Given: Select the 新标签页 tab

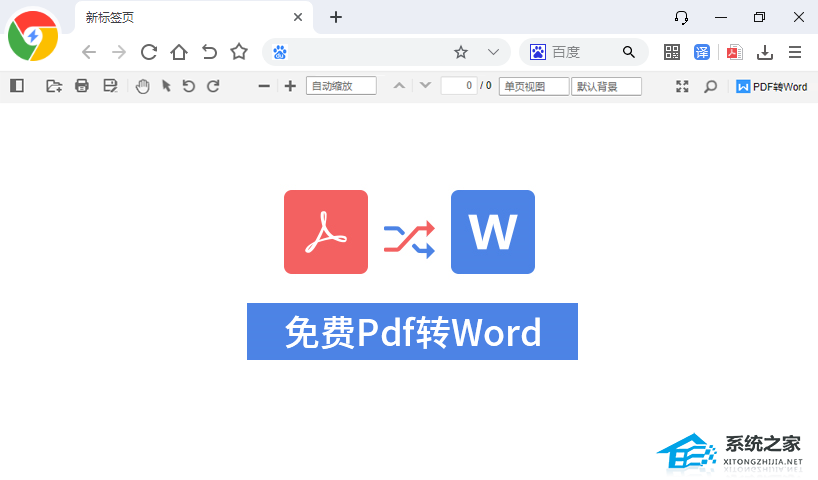Looking at the screenshot, I should pos(194,17).
